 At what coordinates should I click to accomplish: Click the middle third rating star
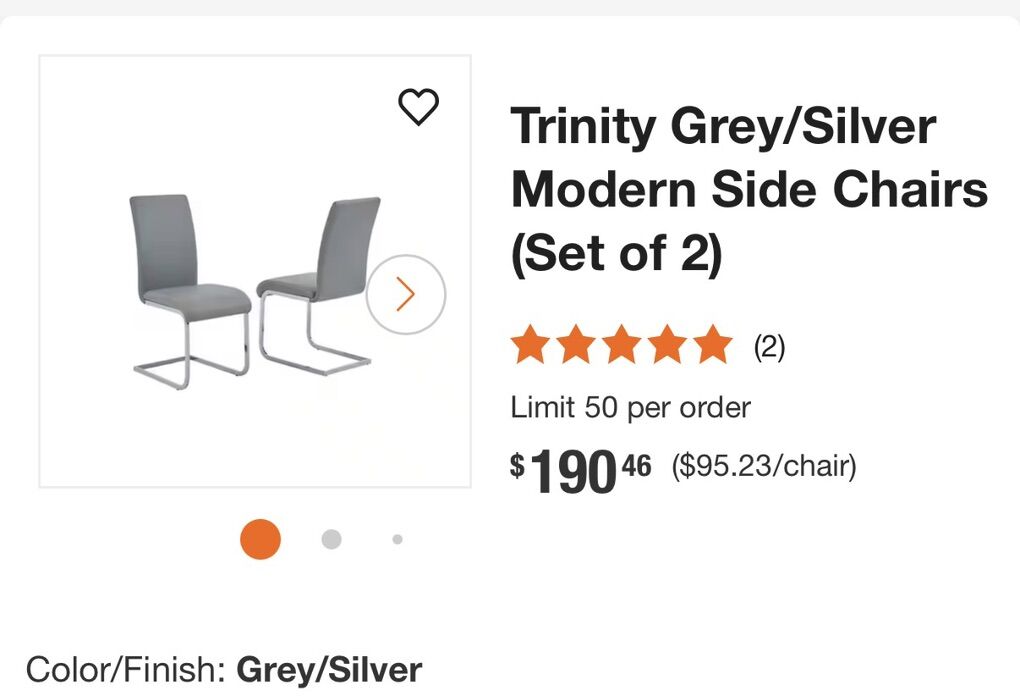621,346
